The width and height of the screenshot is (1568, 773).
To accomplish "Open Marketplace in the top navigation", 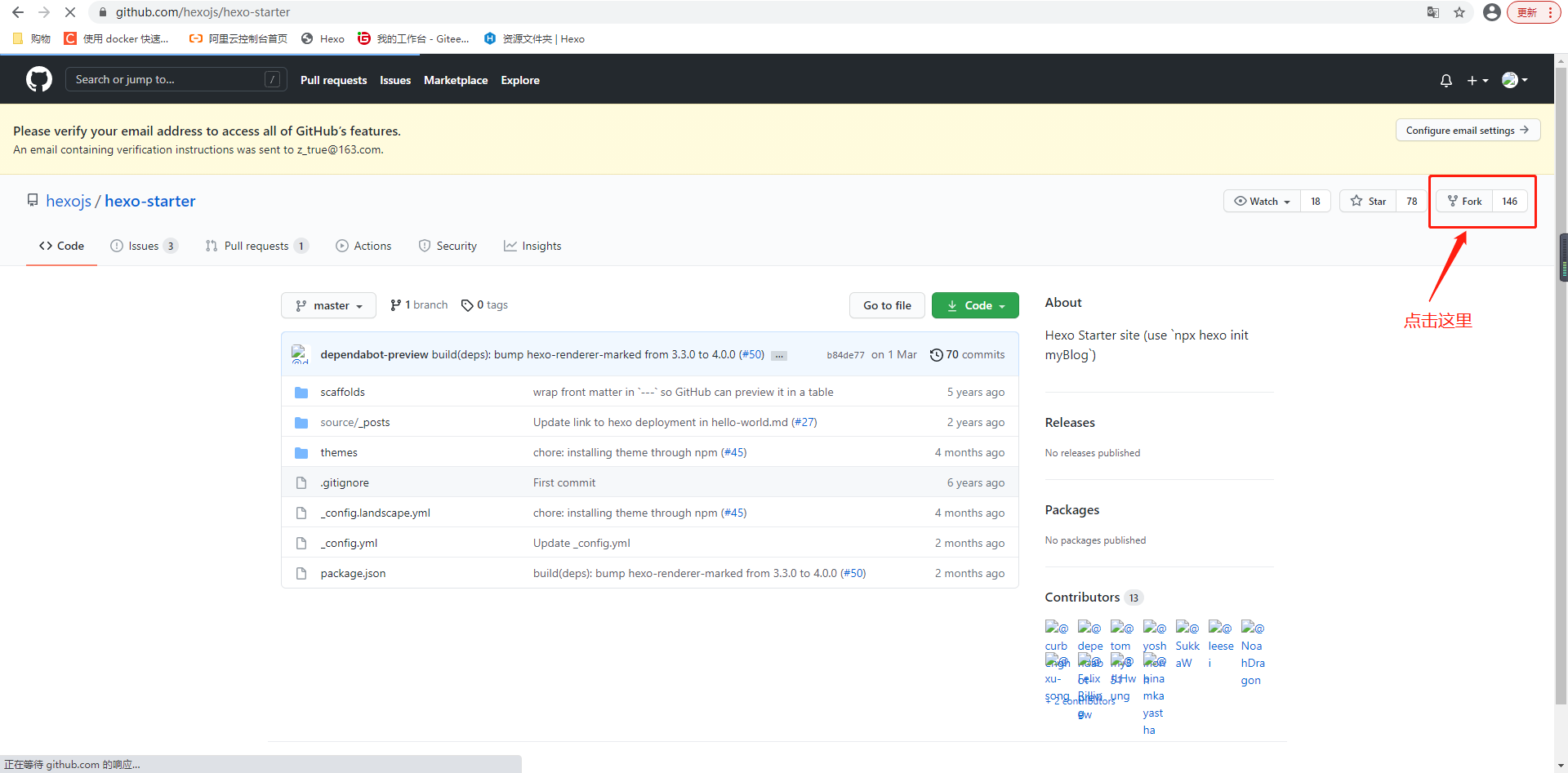I will [455, 80].
